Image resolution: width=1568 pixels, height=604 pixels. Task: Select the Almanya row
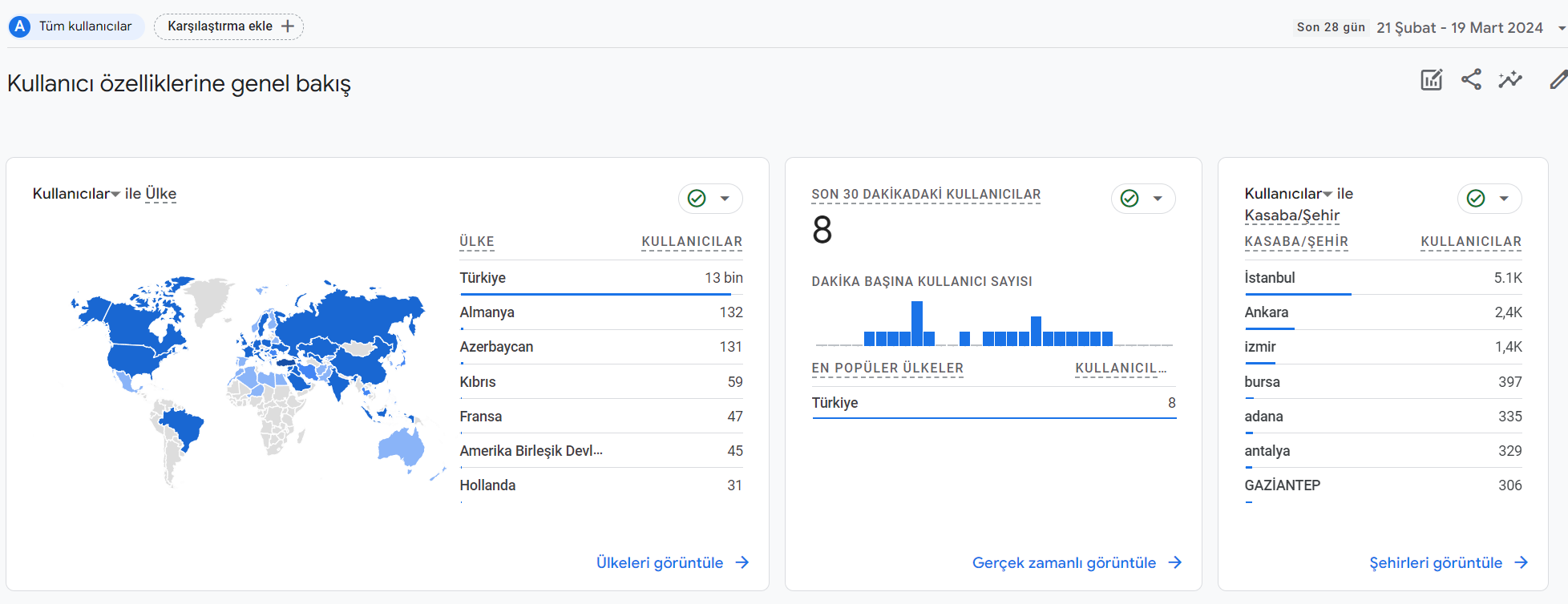click(x=601, y=312)
